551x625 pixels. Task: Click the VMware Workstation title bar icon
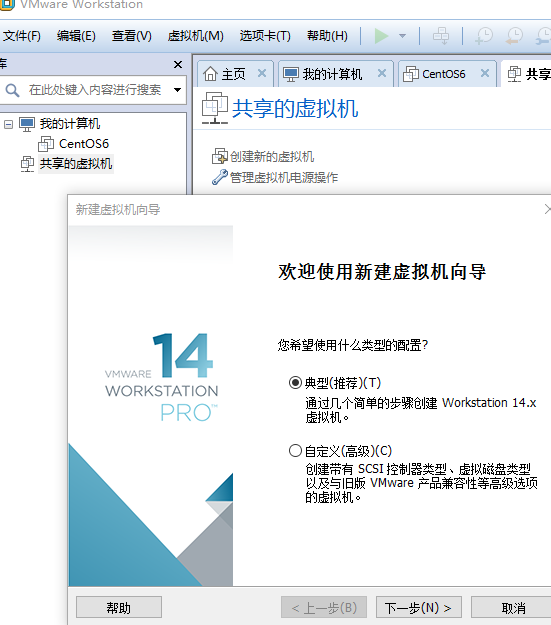7,5
